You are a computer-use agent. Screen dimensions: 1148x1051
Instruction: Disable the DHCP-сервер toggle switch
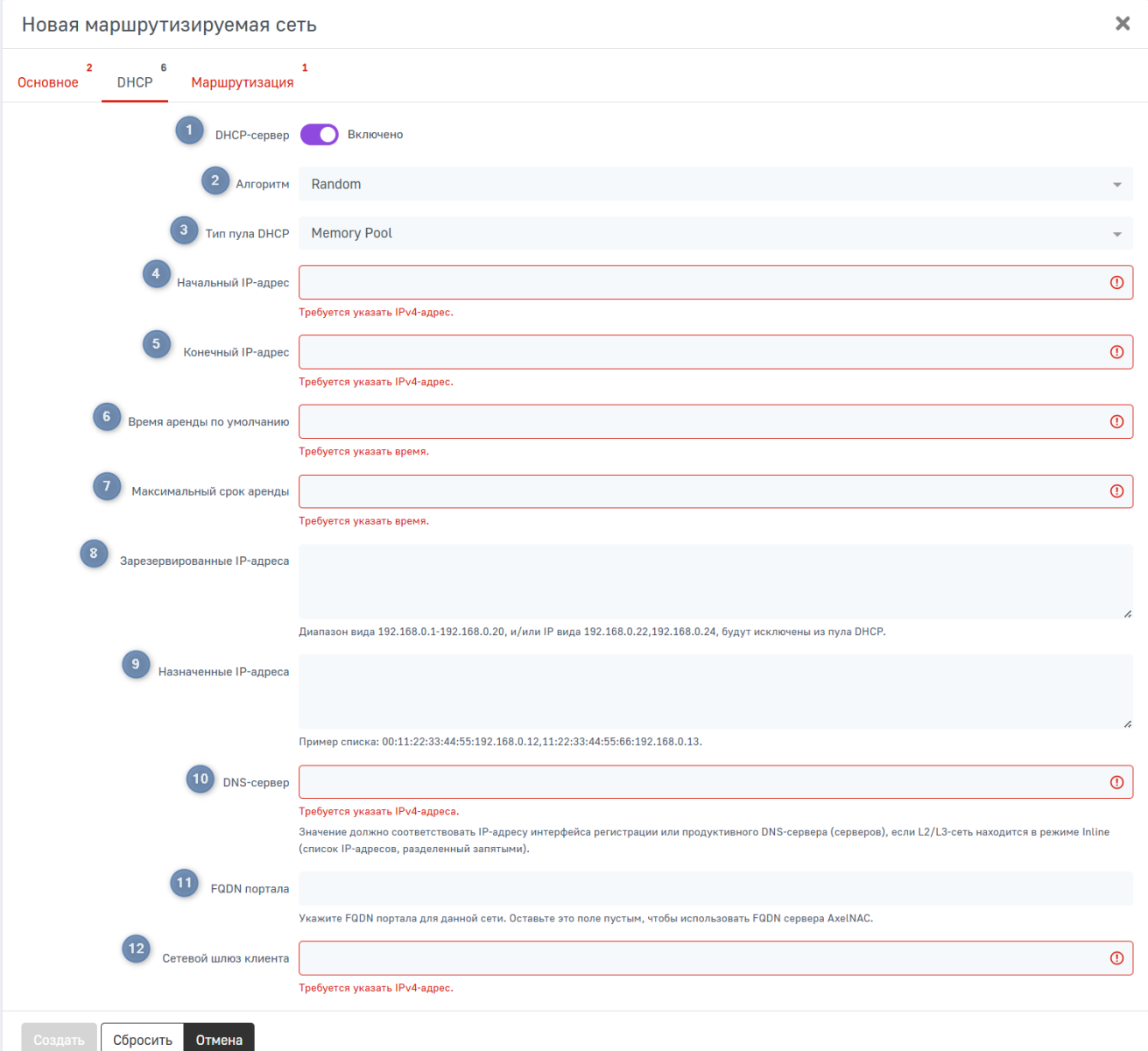click(319, 135)
